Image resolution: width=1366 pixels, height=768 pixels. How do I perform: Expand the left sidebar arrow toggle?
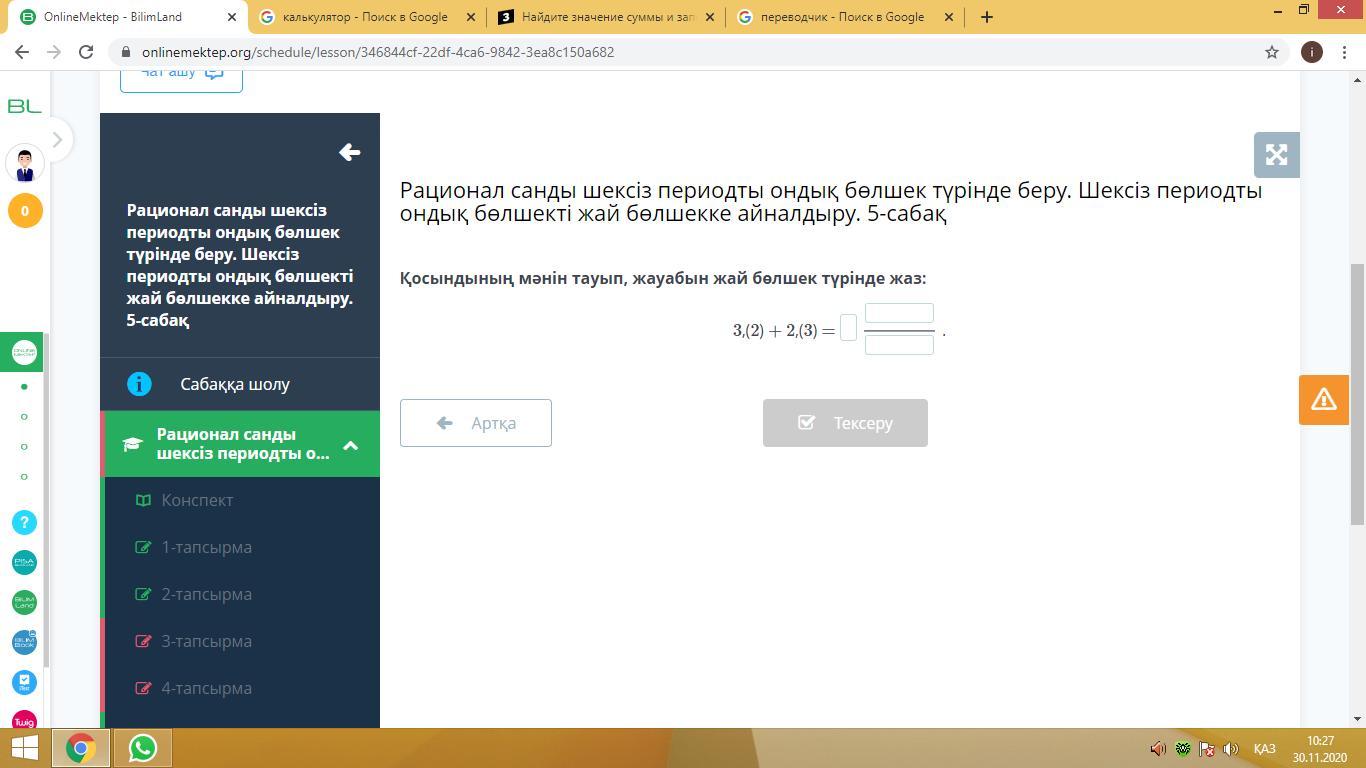pyautogui.click(x=57, y=140)
